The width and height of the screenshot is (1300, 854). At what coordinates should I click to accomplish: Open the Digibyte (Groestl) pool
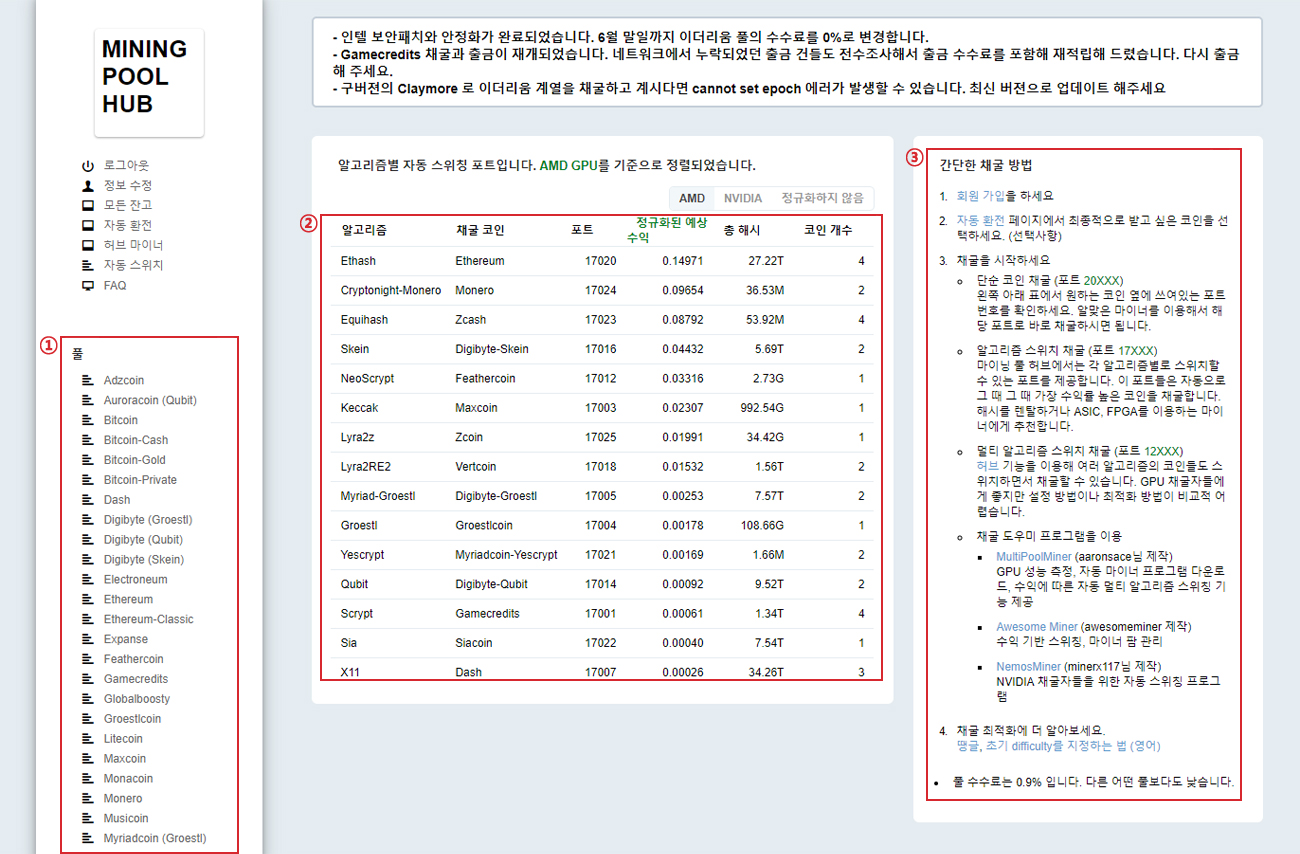[148, 520]
